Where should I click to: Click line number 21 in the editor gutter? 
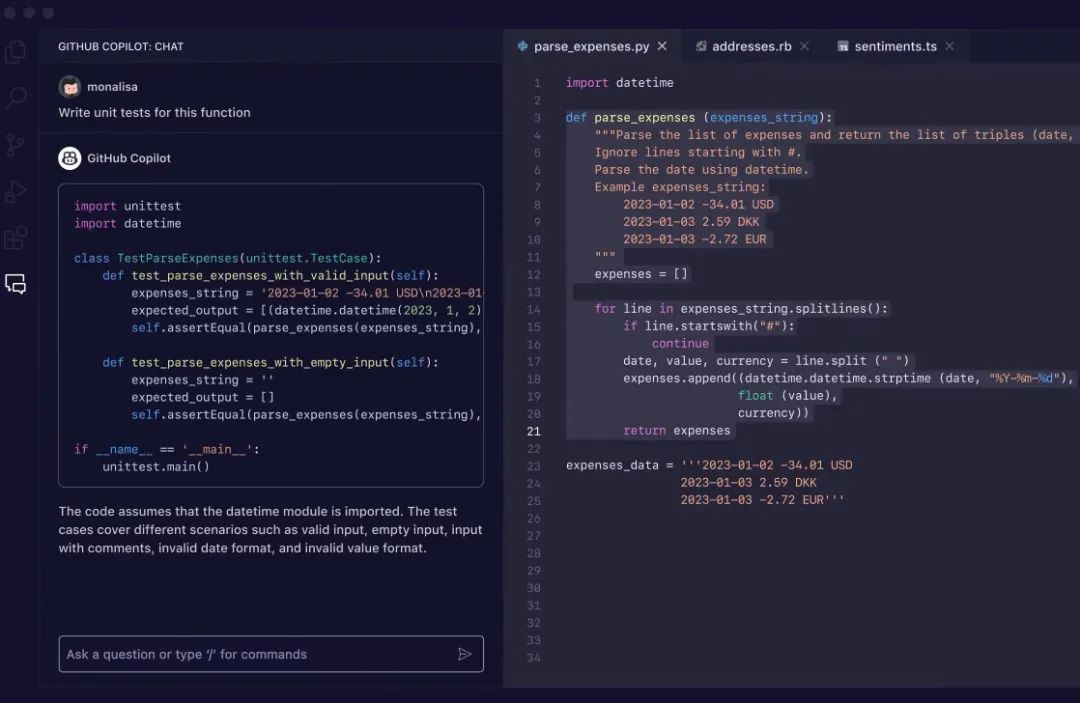(x=534, y=431)
